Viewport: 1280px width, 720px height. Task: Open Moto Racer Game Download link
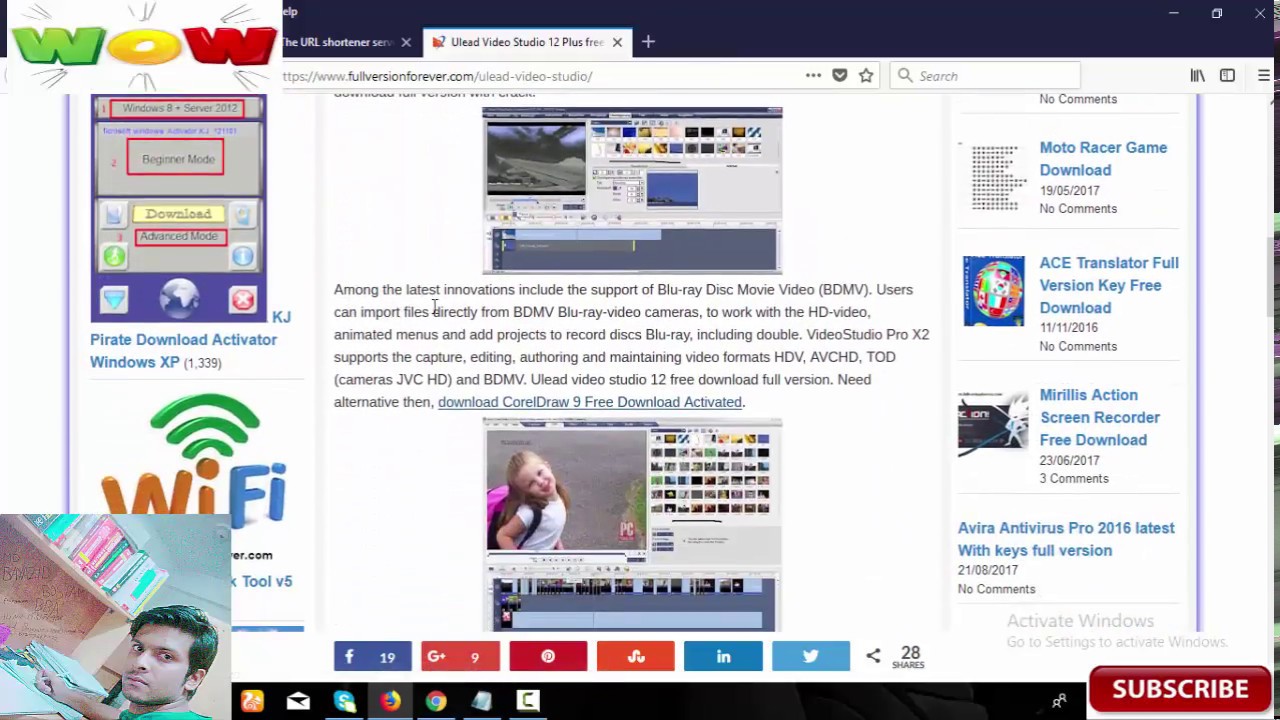click(1103, 159)
